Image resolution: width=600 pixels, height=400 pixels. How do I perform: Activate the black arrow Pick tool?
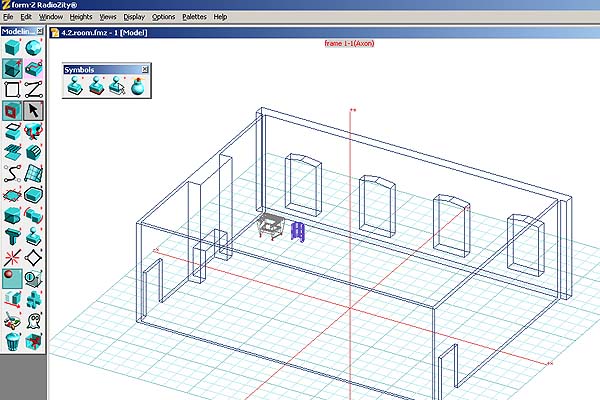coord(36,112)
